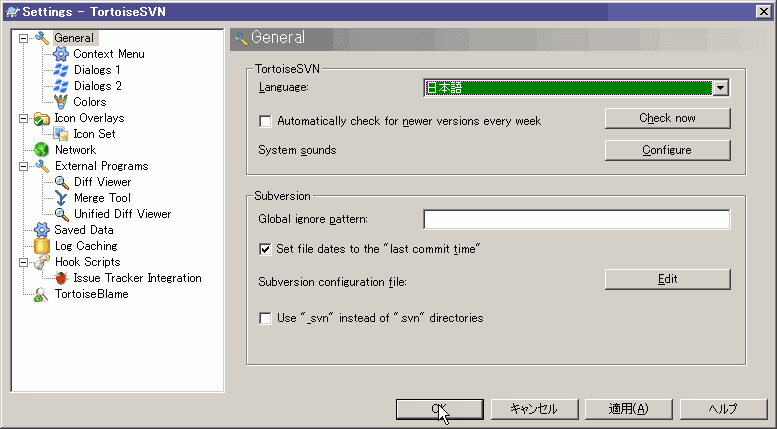Click the Context Menu gear icon

(x=60, y=54)
